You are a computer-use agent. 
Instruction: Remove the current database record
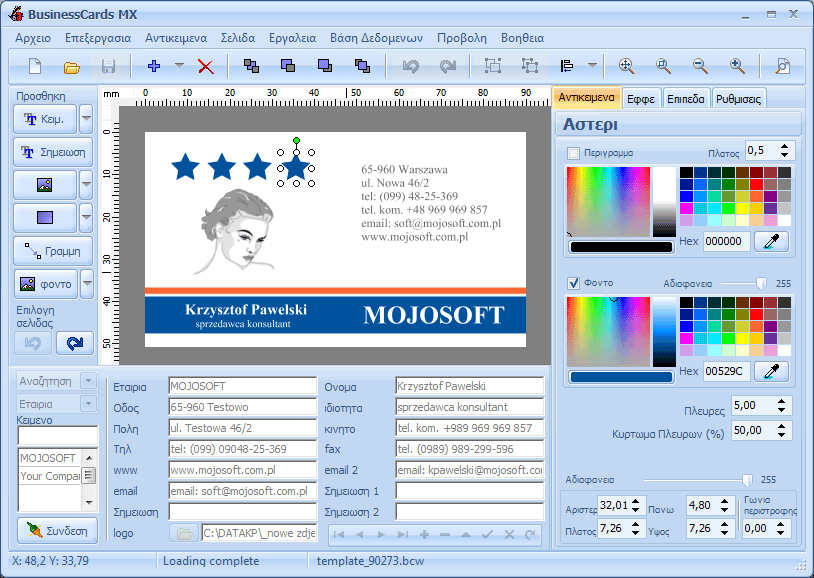(445, 534)
